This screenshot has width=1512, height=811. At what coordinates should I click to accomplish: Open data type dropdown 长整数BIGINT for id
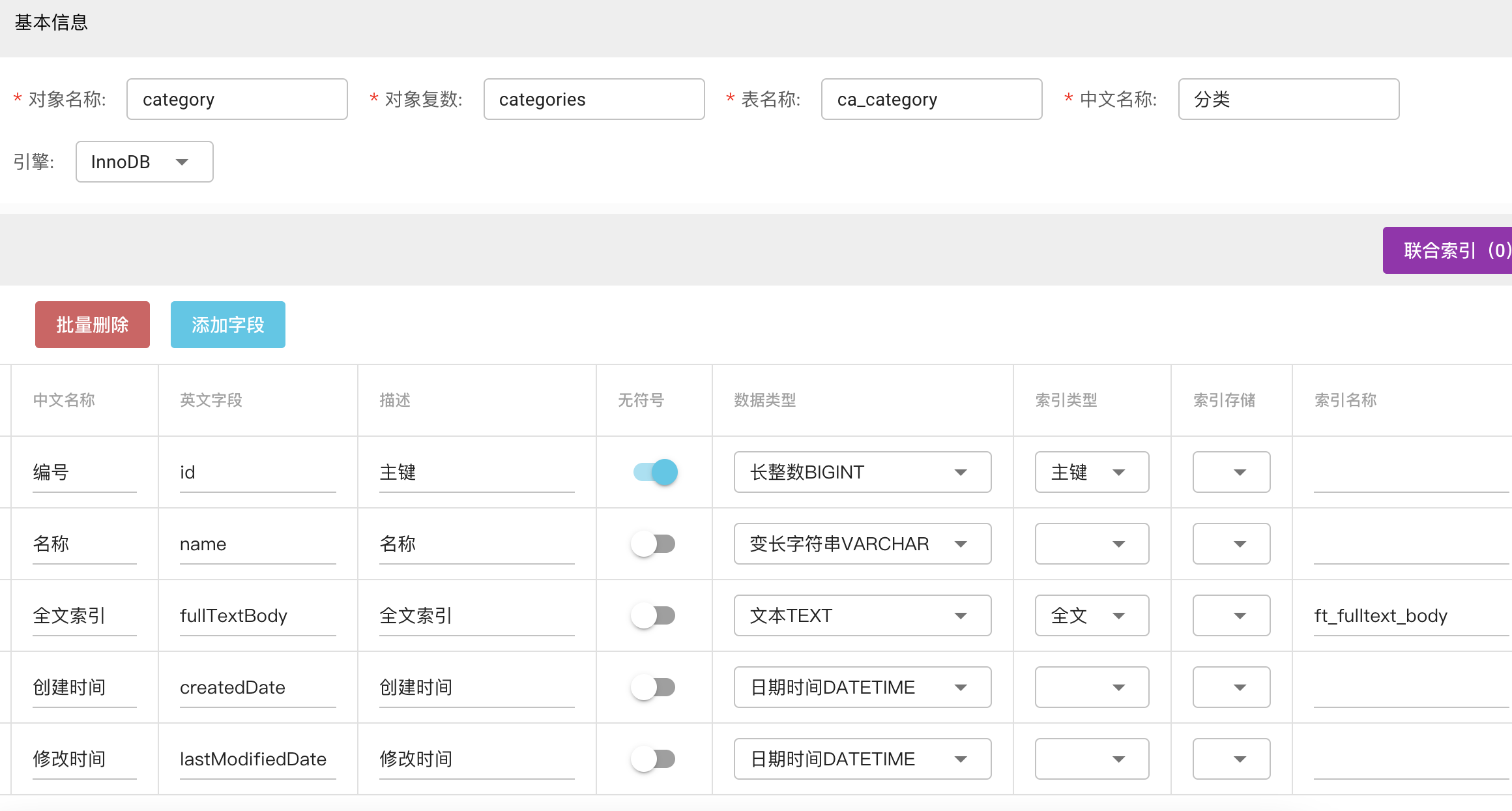pos(862,472)
